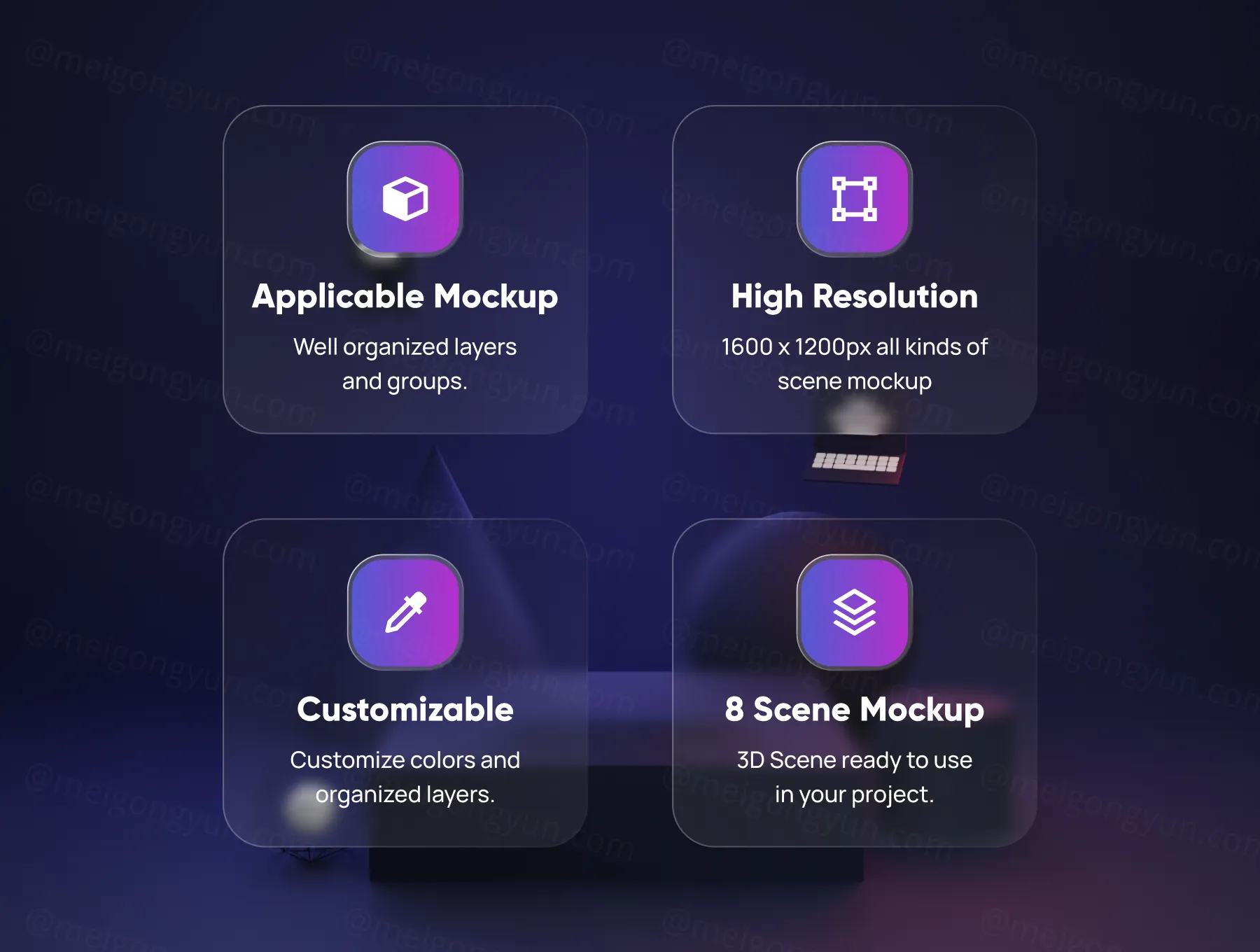Viewport: 1260px width, 952px height.
Task: Click the small keyboard object in the background
Action: 855,462
